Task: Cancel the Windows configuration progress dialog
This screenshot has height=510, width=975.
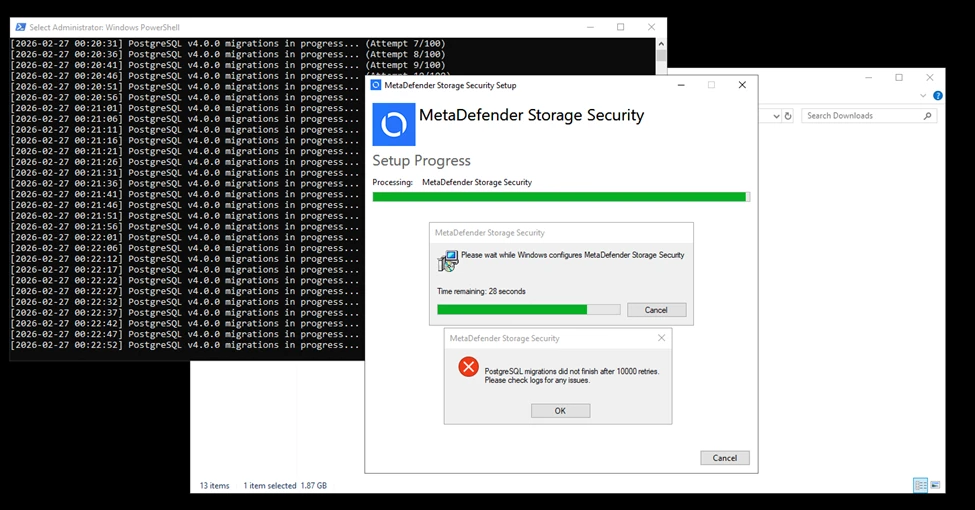Action: click(656, 310)
